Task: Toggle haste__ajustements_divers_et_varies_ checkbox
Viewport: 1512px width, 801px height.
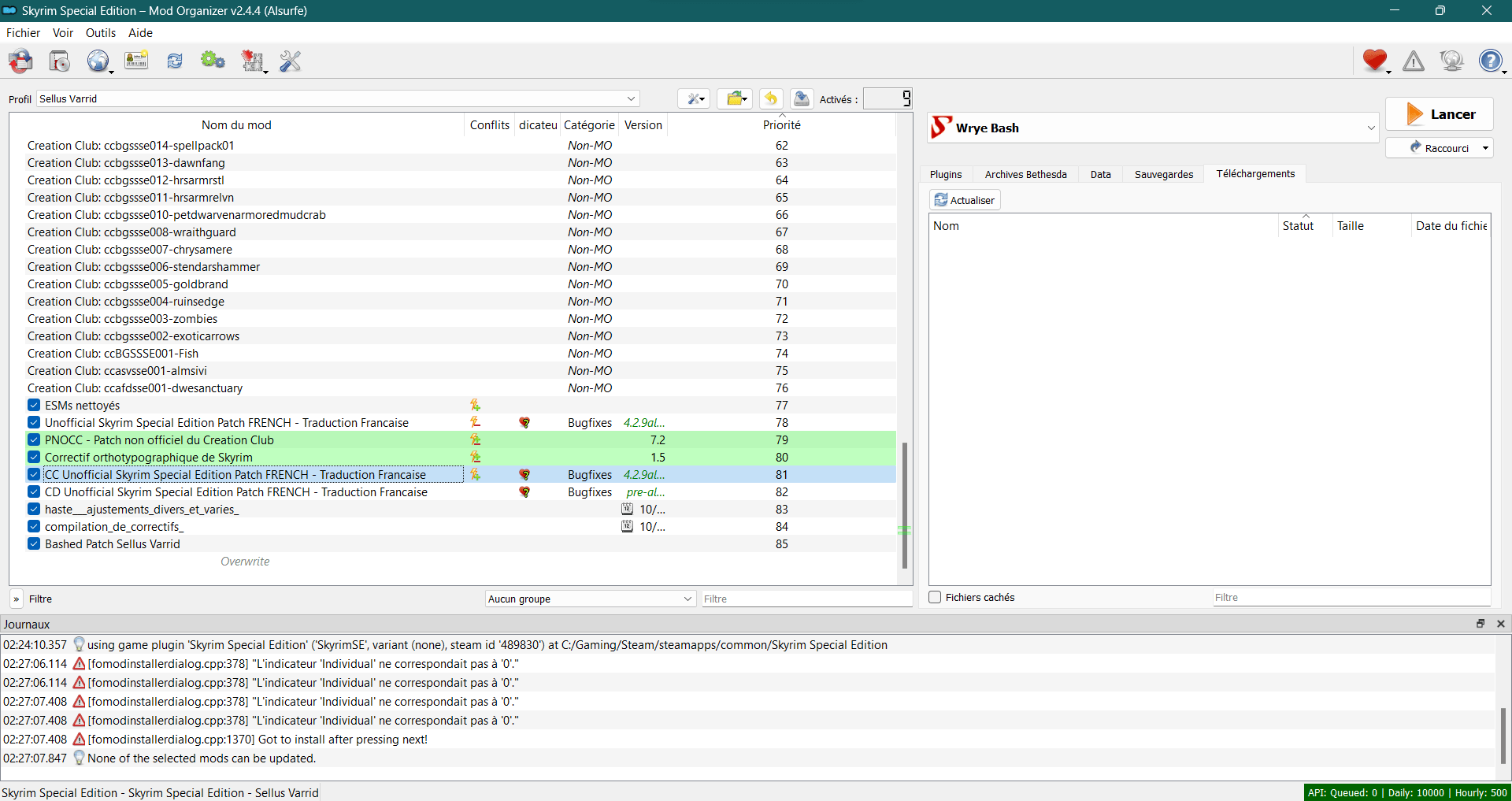Action: [34, 509]
